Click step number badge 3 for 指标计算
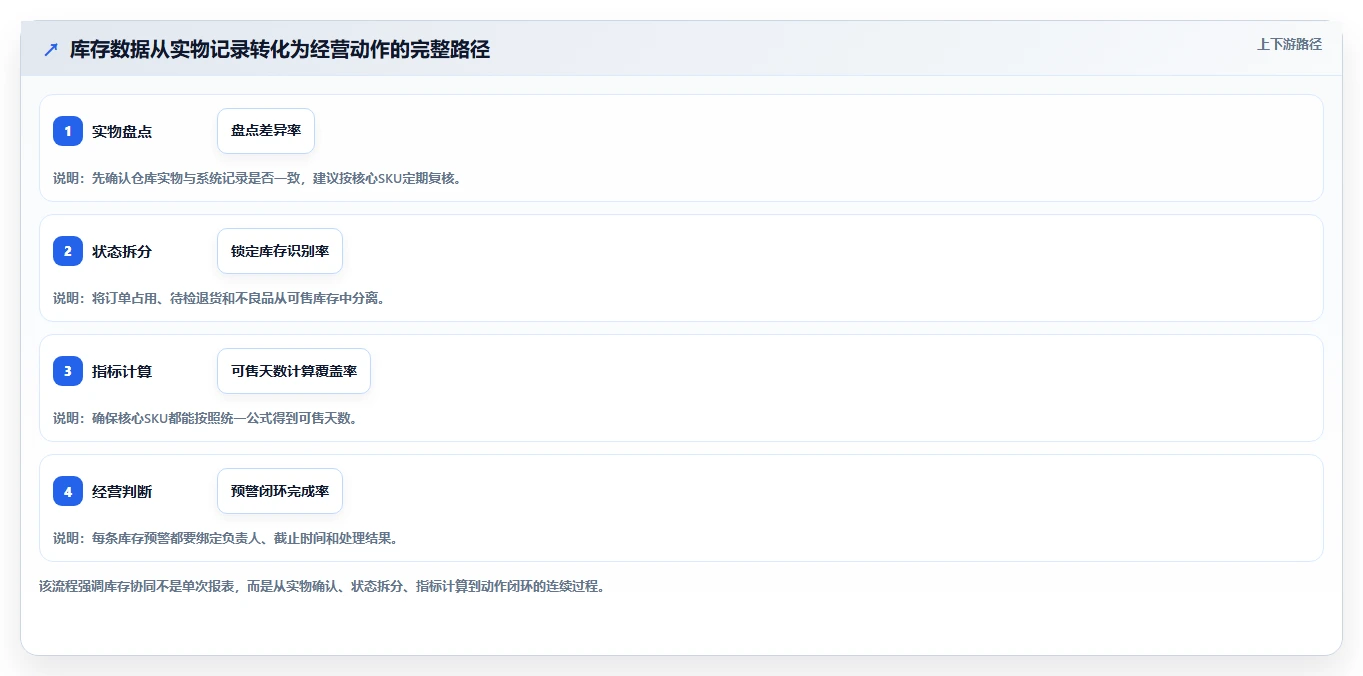 coord(68,371)
